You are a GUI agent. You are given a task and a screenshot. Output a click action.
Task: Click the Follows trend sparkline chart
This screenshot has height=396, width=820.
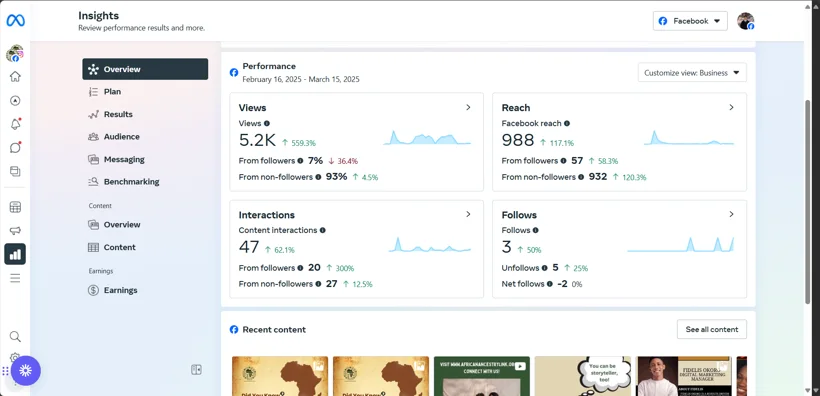point(680,245)
